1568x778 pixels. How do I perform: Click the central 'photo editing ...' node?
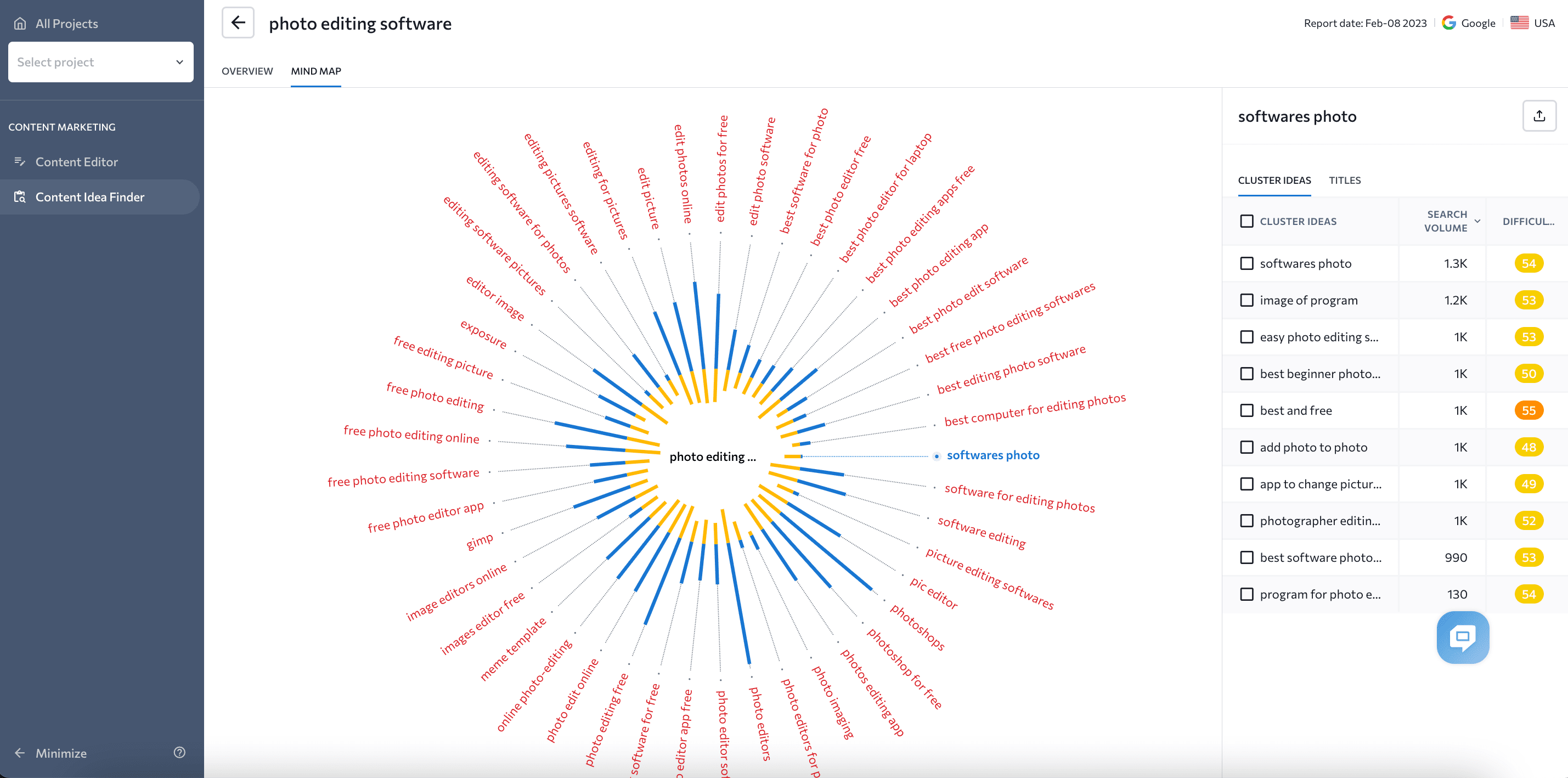712,457
